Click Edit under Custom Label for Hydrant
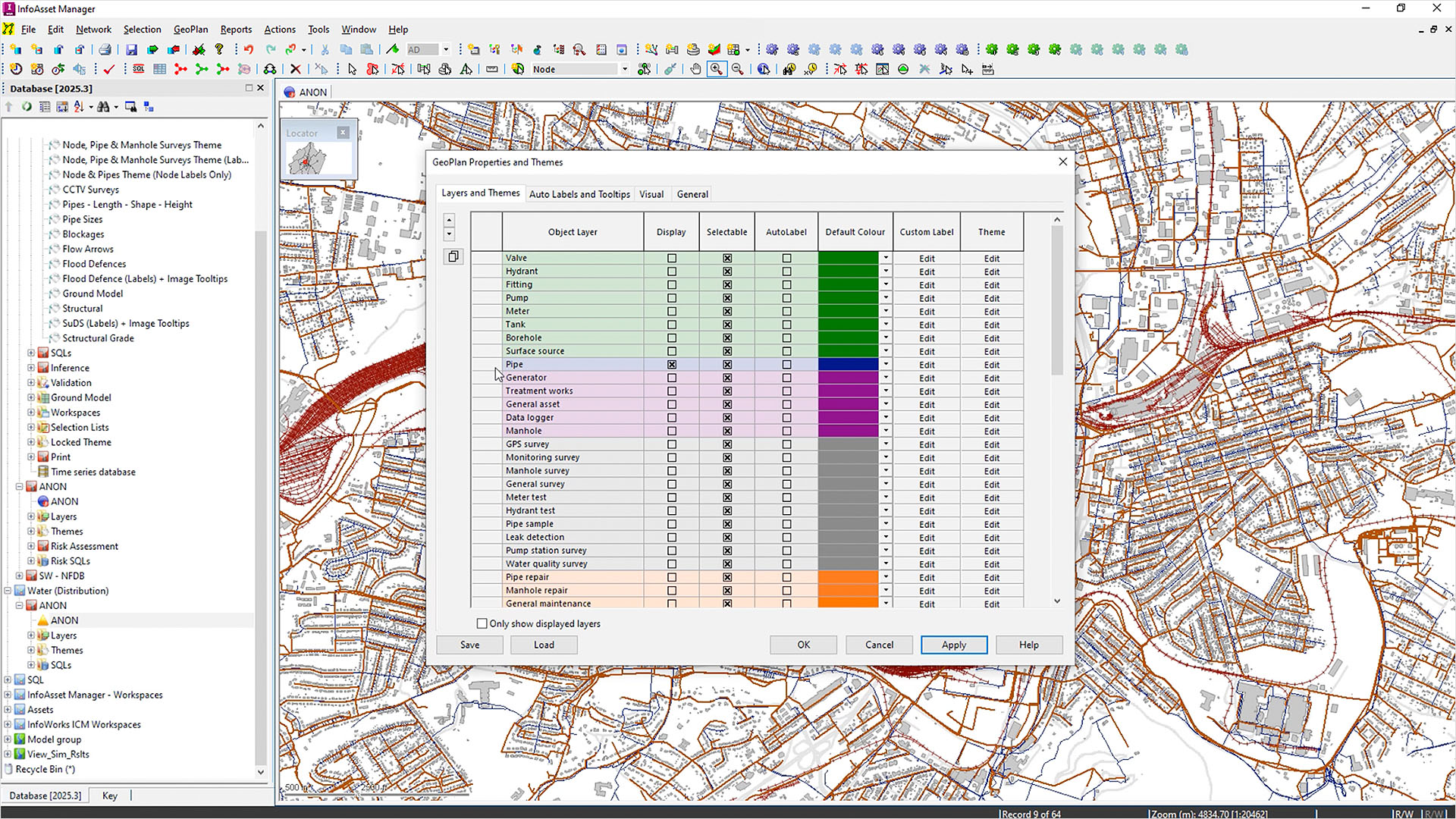1456x819 pixels. (x=926, y=271)
